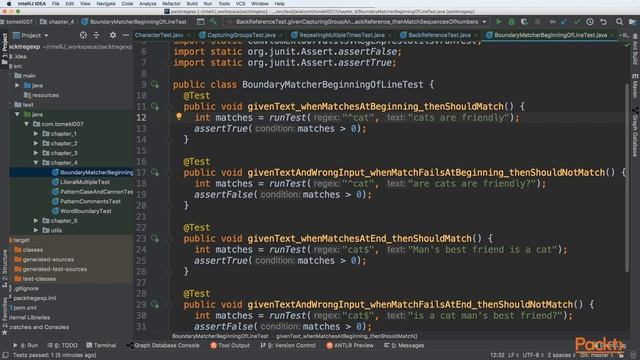Select PatternCommentsTest in project tree

point(90,201)
